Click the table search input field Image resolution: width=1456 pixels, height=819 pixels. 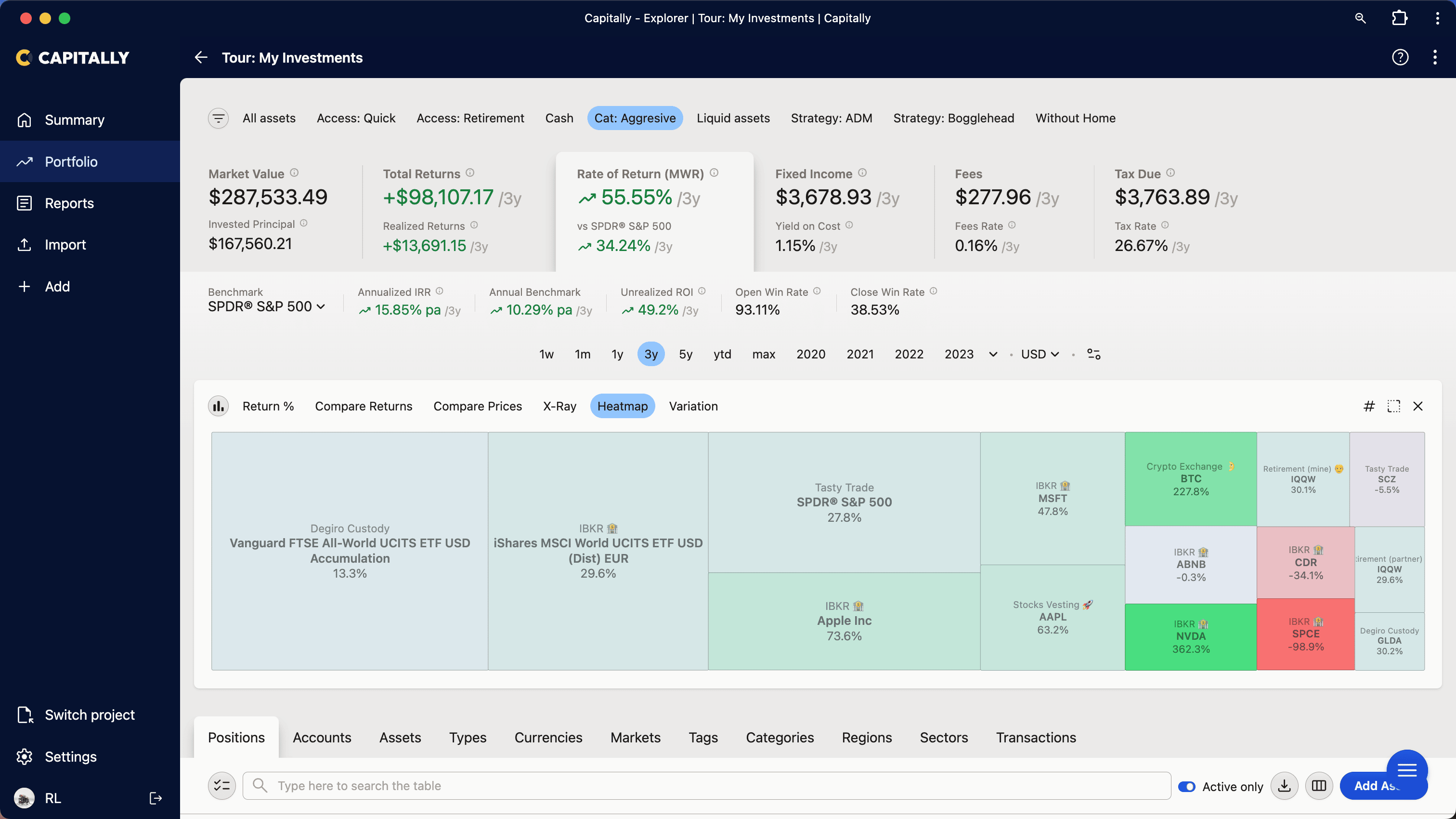(x=706, y=786)
